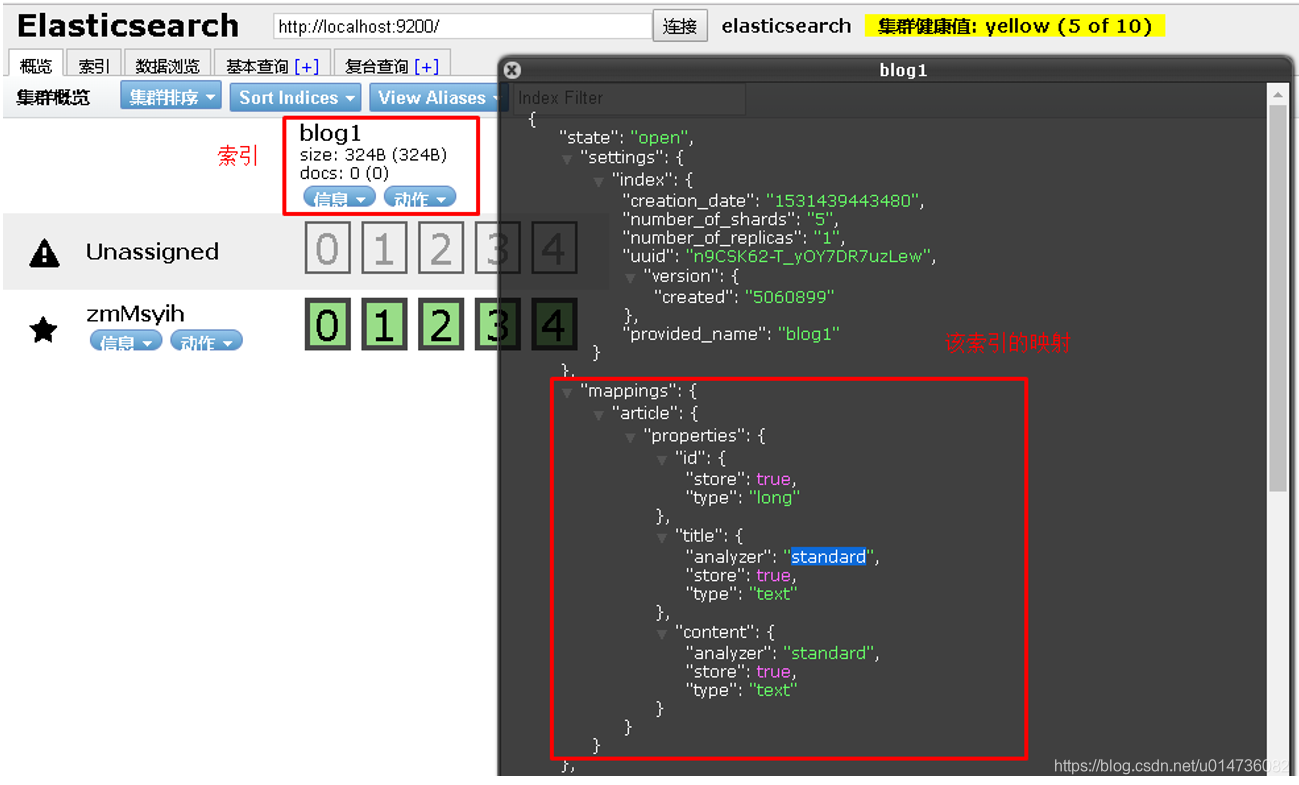Collapse the "id" JSON node
This screenshot has width=1299, height=785.
point(663,459)
